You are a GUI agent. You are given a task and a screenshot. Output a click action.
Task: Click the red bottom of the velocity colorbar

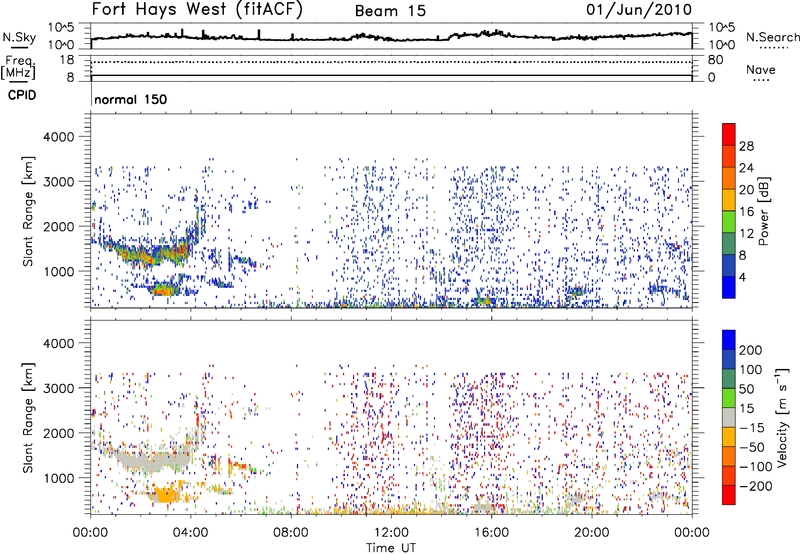pyautogui.click(x=729, y=495)
